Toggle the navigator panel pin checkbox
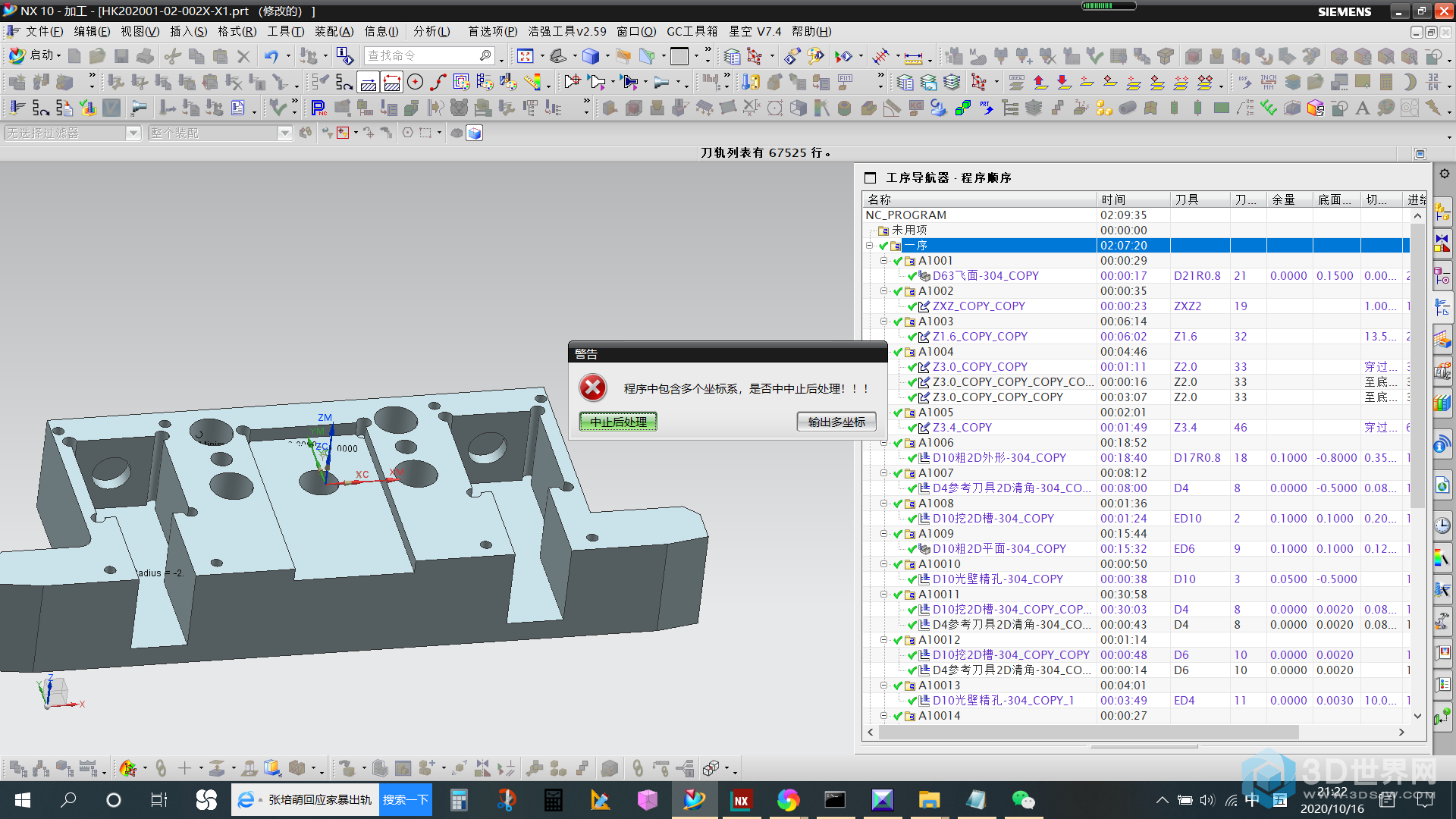 point(870,177)
